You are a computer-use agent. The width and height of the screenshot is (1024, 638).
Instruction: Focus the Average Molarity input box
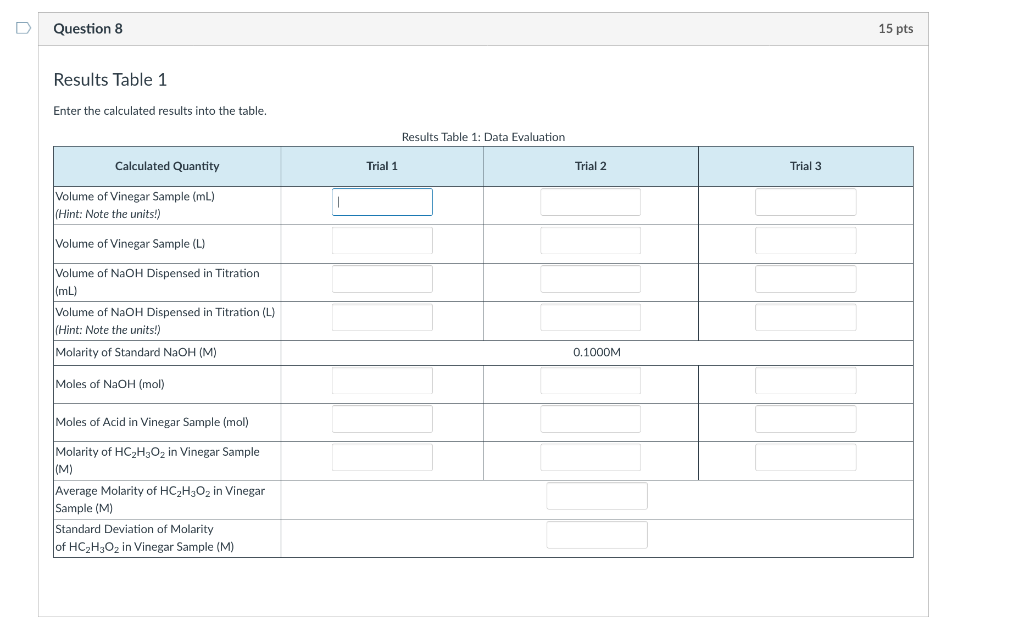pos(597,496)
